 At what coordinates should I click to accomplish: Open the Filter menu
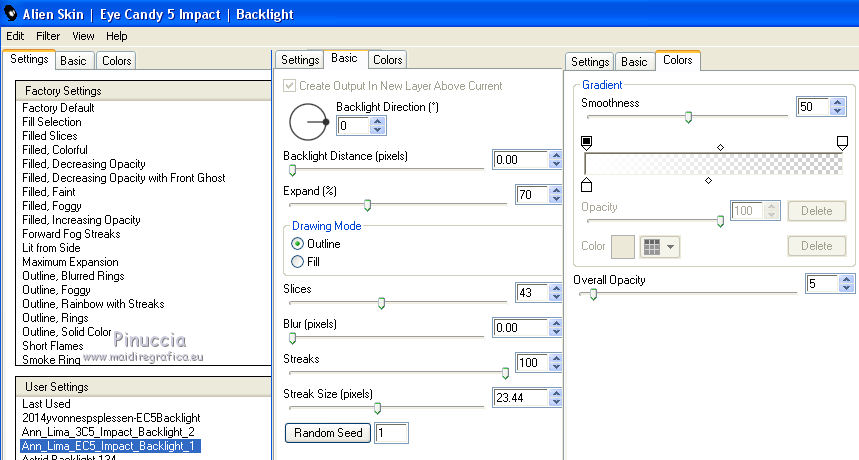click(x=48, y=36)
